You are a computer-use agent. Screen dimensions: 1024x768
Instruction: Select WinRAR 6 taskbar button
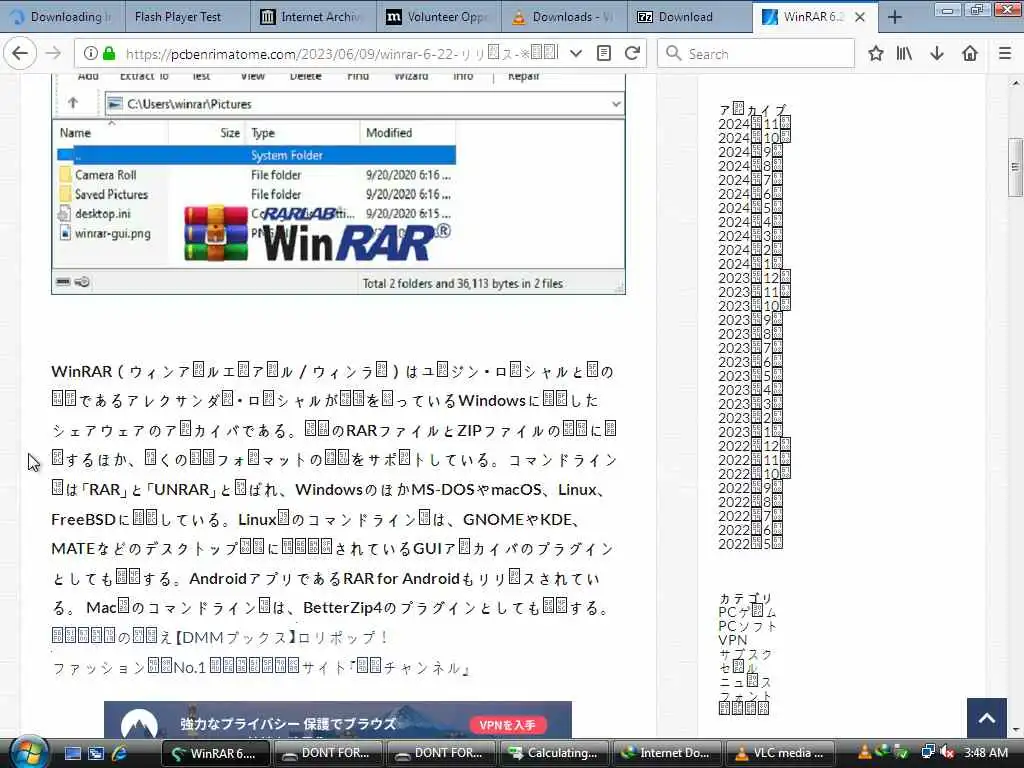(216, 754)
